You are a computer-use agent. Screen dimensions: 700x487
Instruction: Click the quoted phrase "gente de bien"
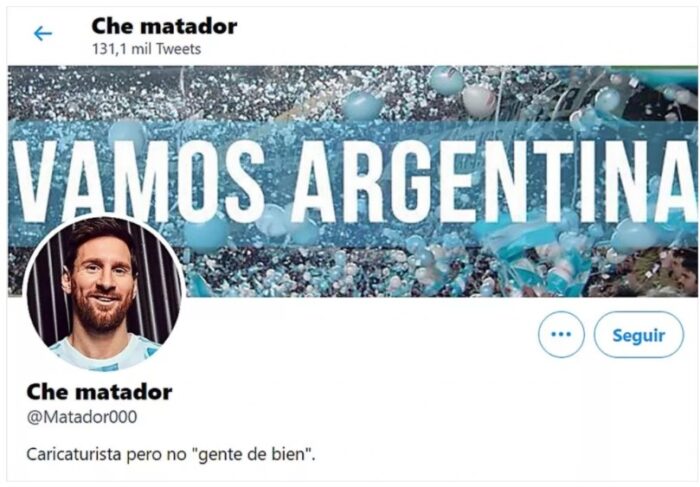[254, 454]
